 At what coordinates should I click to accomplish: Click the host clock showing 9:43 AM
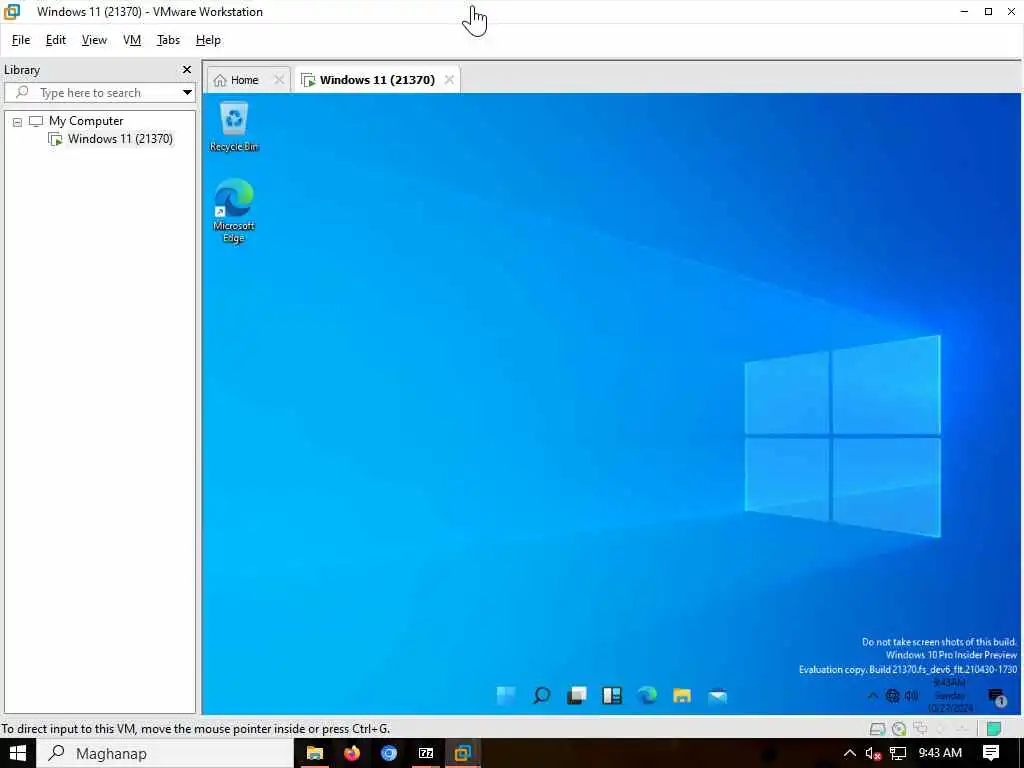(x=940, y=753)
